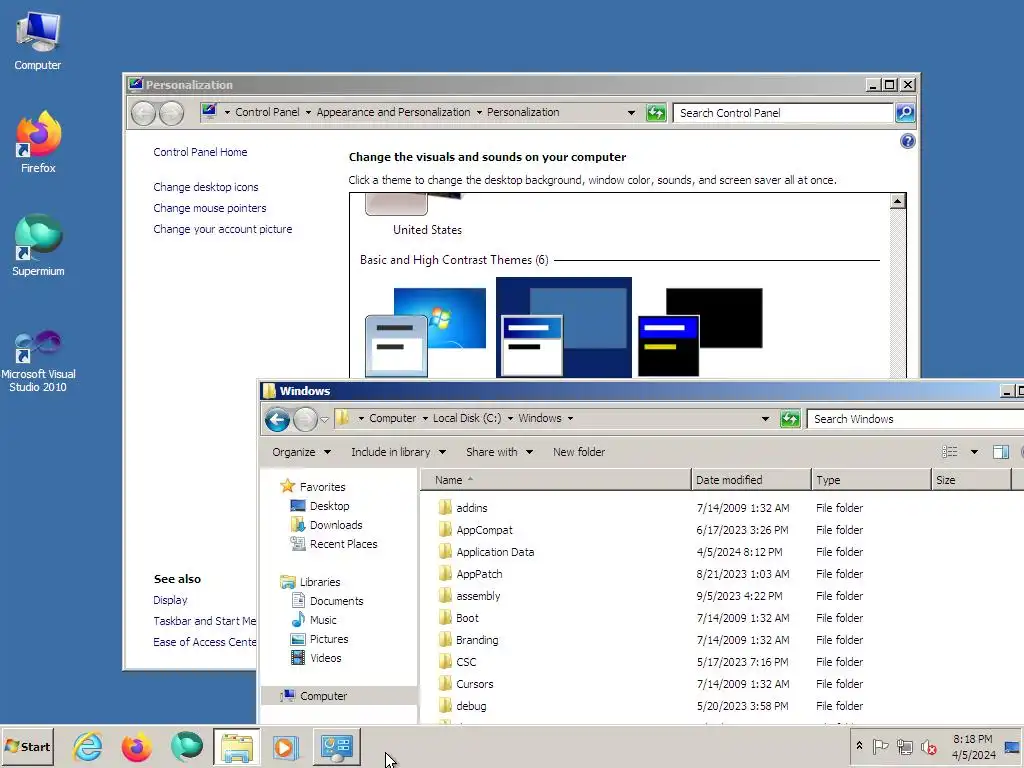Select Music library in navigation pane
The width and height of the screenshot is (1024, 768).
pyautogui.click(x=314, y=620)
